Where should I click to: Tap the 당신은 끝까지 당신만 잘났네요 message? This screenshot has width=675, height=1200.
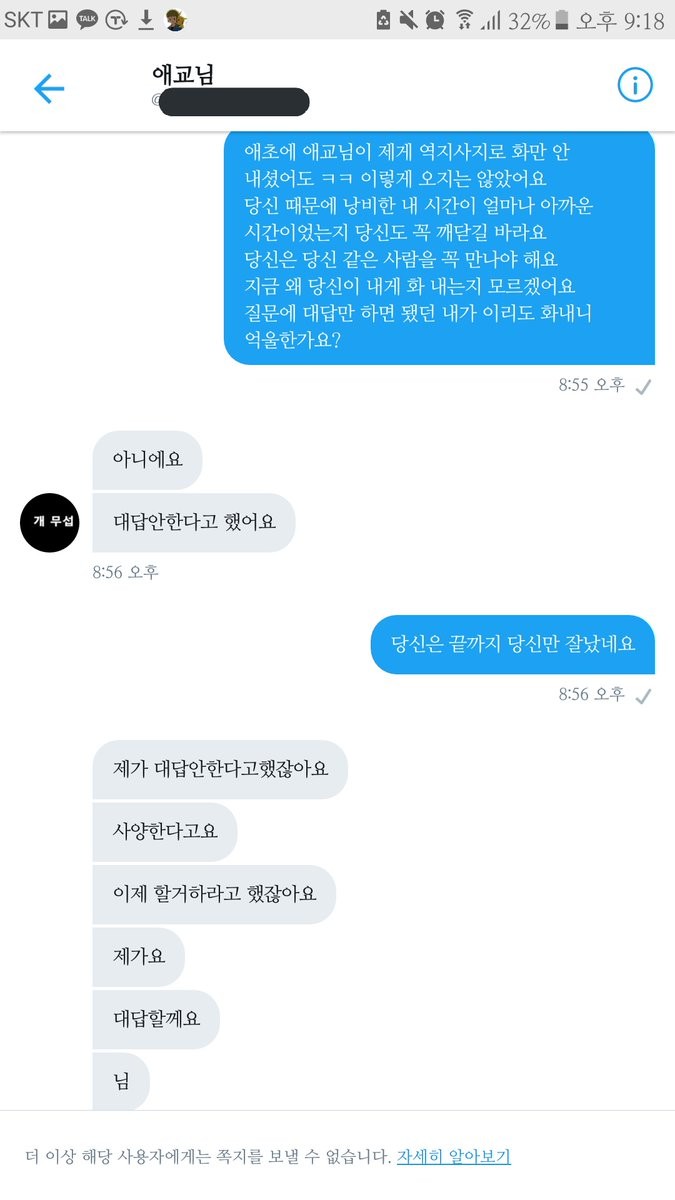coord(513,644)
